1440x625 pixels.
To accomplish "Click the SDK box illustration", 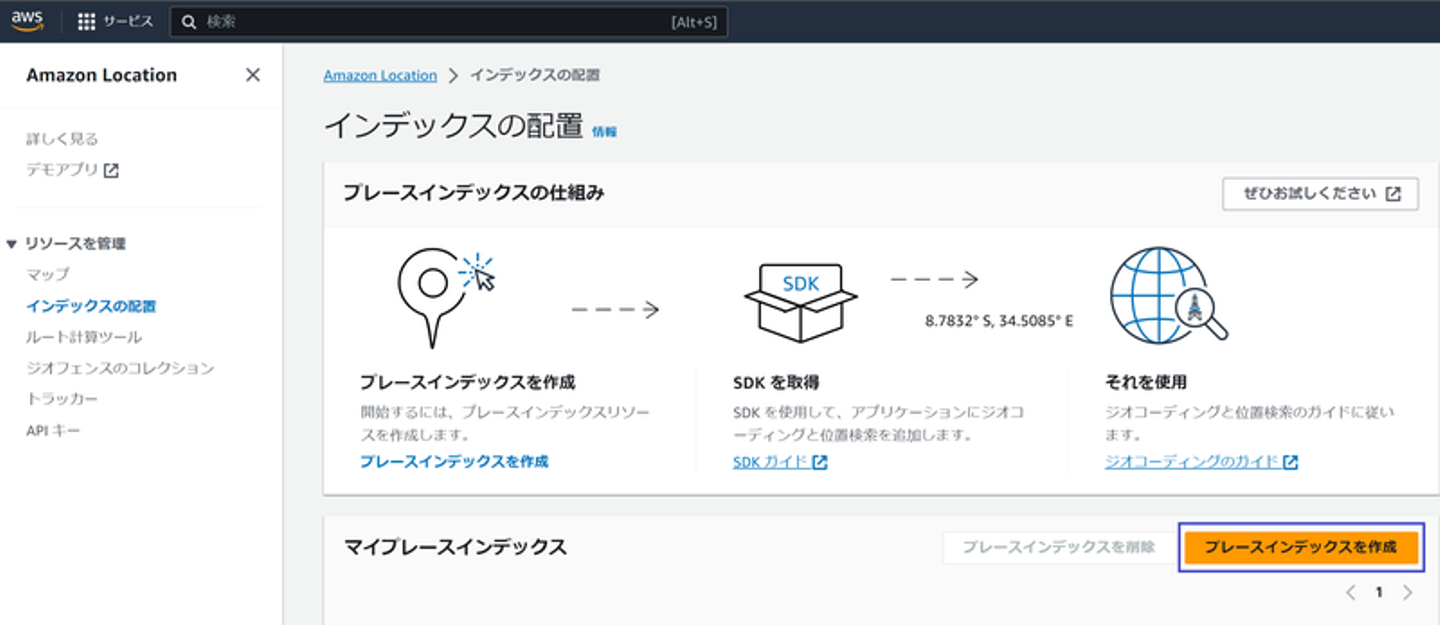I will 800,302.
